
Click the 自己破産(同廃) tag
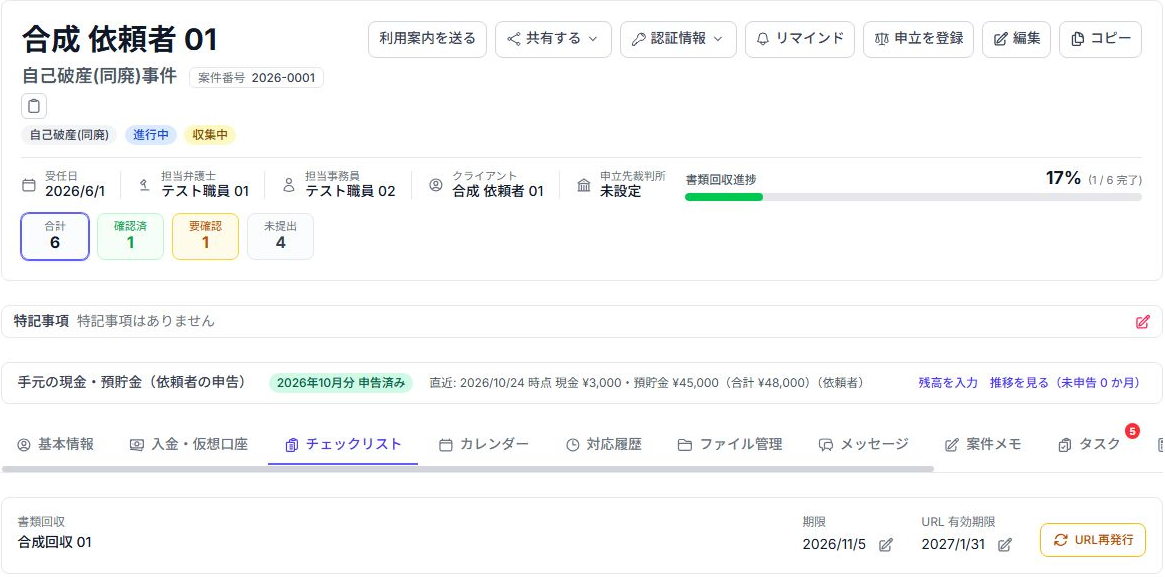(69, 135)
